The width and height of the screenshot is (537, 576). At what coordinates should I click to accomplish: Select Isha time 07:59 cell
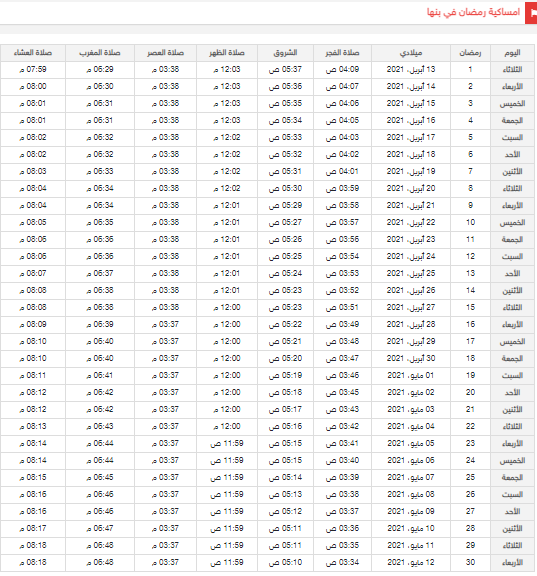[33, 69]
